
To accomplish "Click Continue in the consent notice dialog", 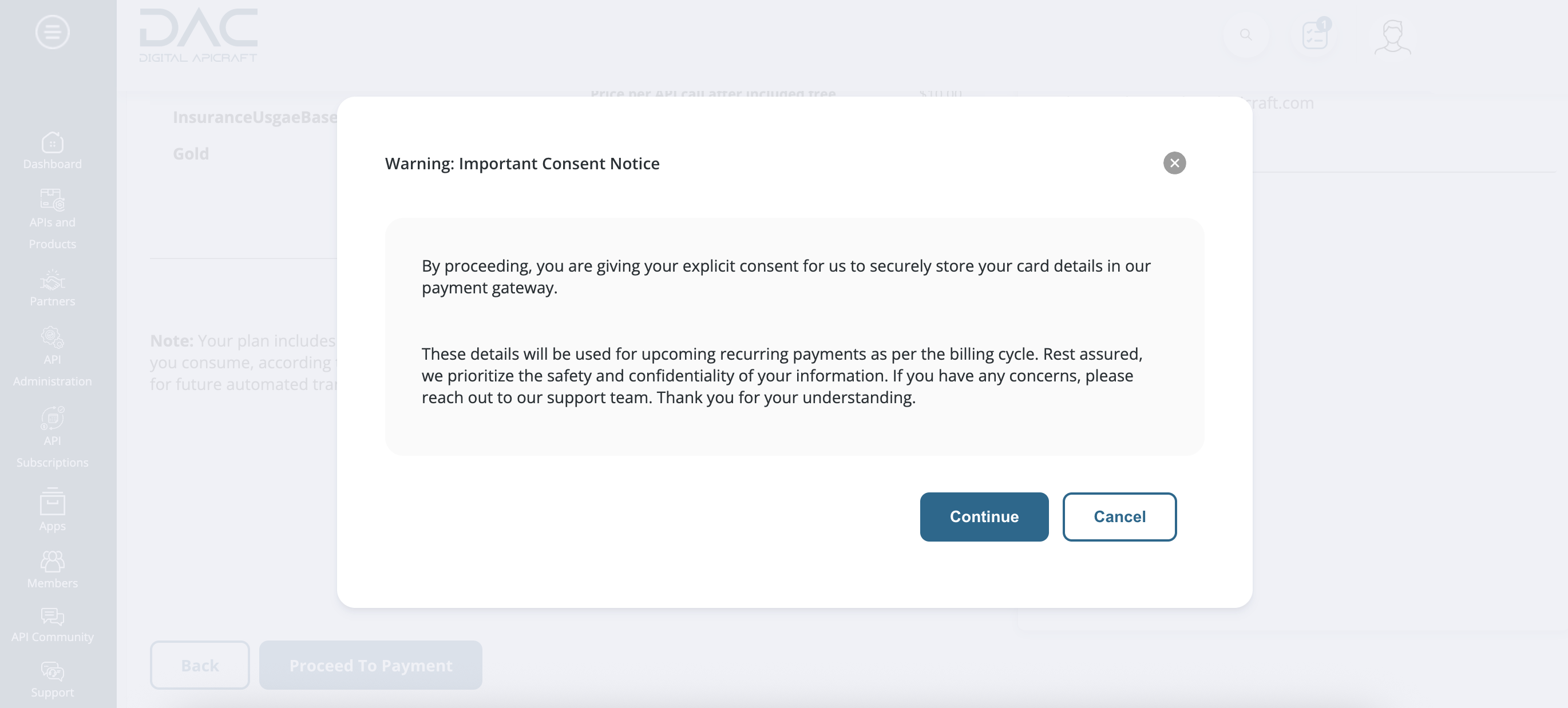I will (984, 516).
